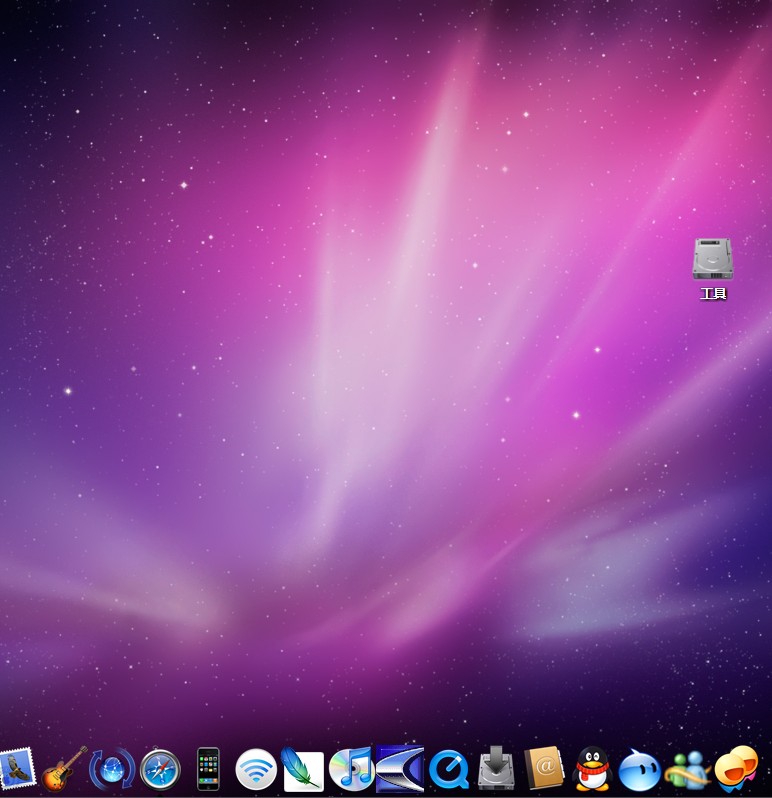This screenshot has height=798, width=772.
Task: Launch QuickTime Player blue Q icon
Action: [x=448, y=770]
